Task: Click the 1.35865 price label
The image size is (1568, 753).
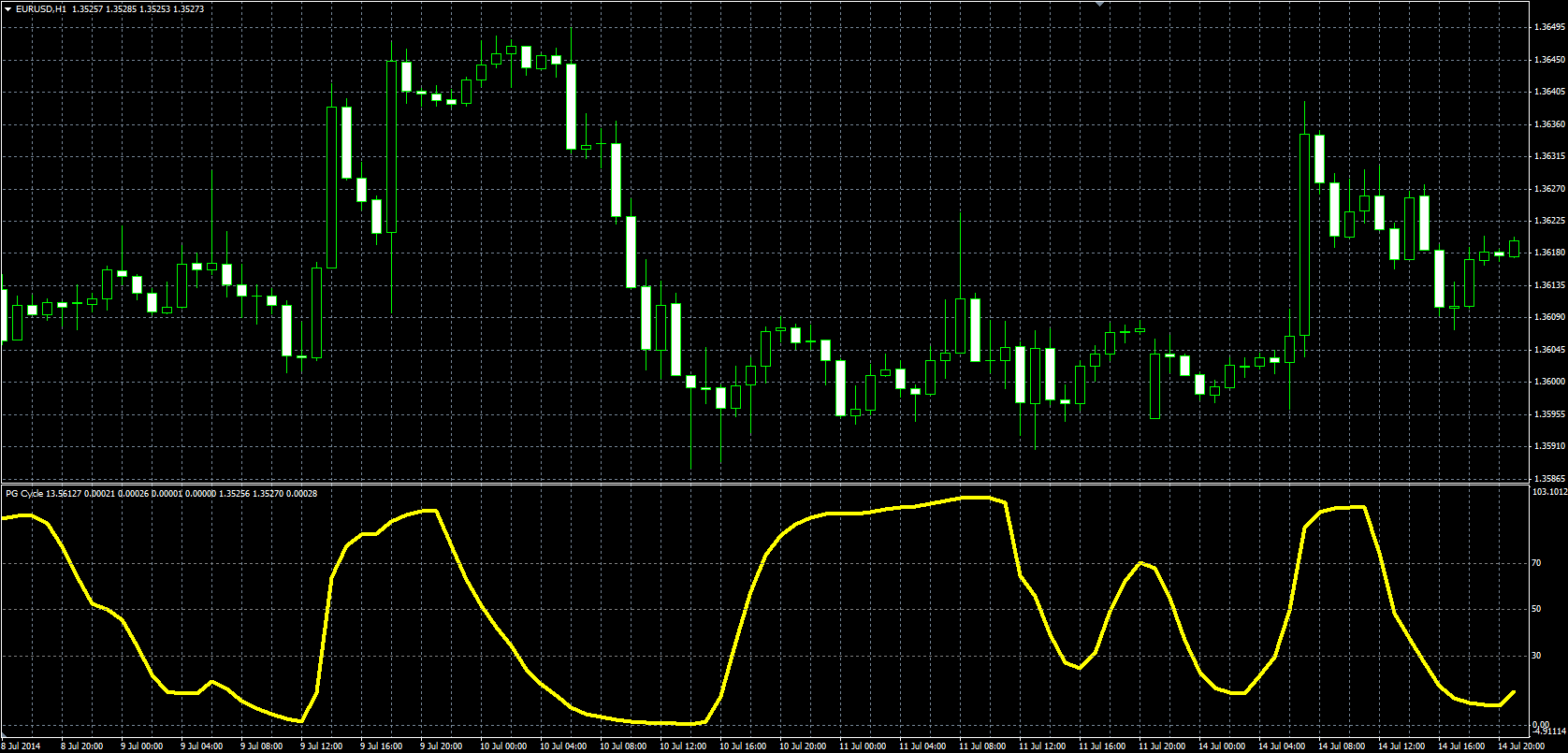Action: coord(1549,479)
